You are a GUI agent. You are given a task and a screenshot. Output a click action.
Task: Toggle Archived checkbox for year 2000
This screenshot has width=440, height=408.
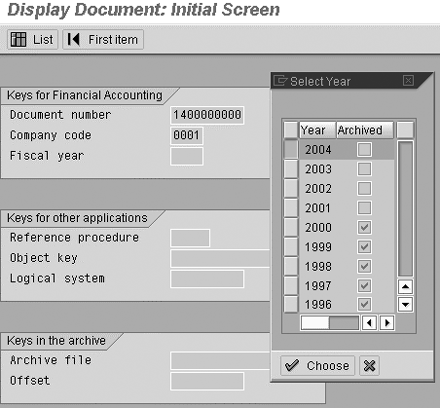click(364, 227)
